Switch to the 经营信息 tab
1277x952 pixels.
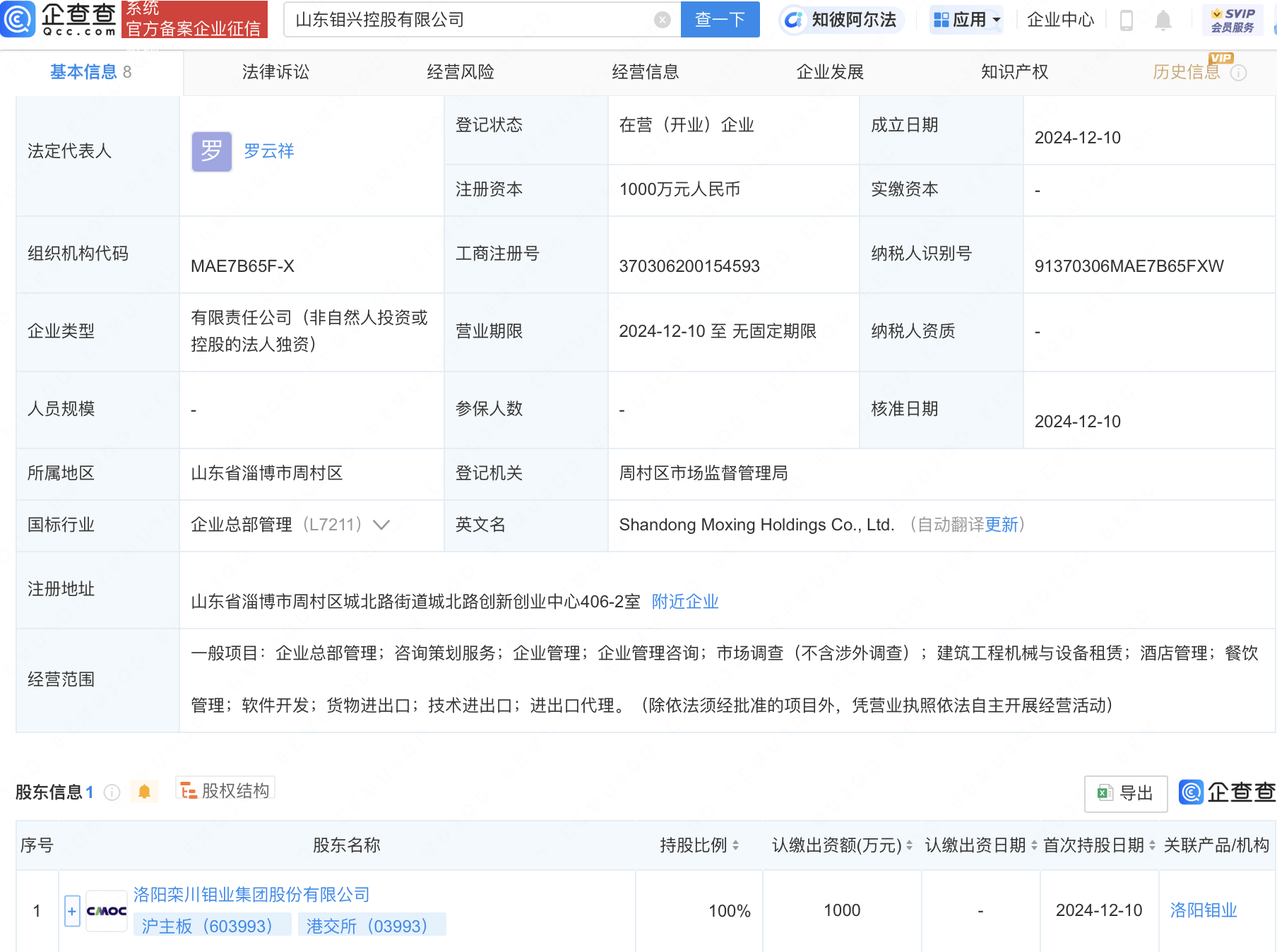pyautogui.click(x=646, y=72)
